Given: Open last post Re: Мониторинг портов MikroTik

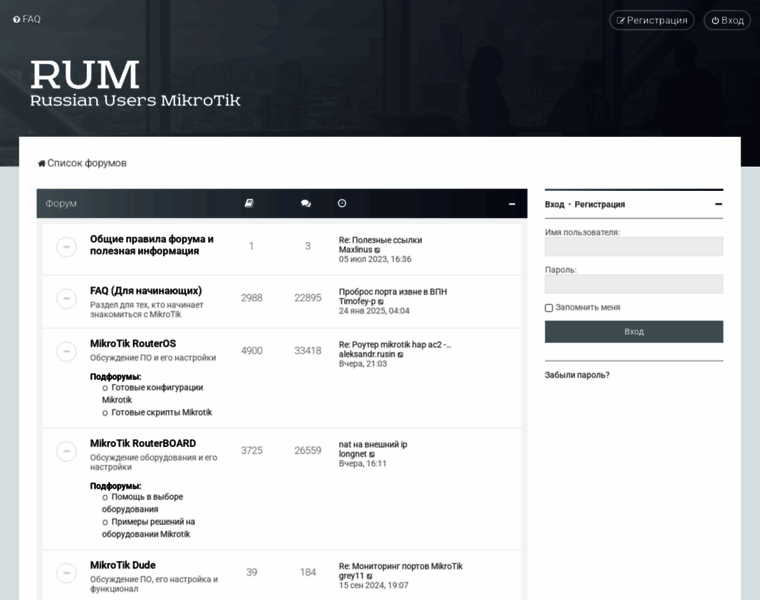Looking at the screenshot, I should click(x=400, y=566).
